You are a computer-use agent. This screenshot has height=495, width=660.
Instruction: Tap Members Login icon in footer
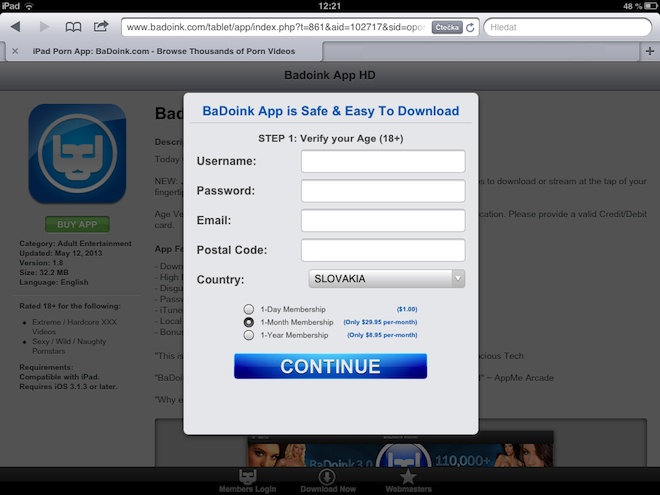[x=248, y=481]
